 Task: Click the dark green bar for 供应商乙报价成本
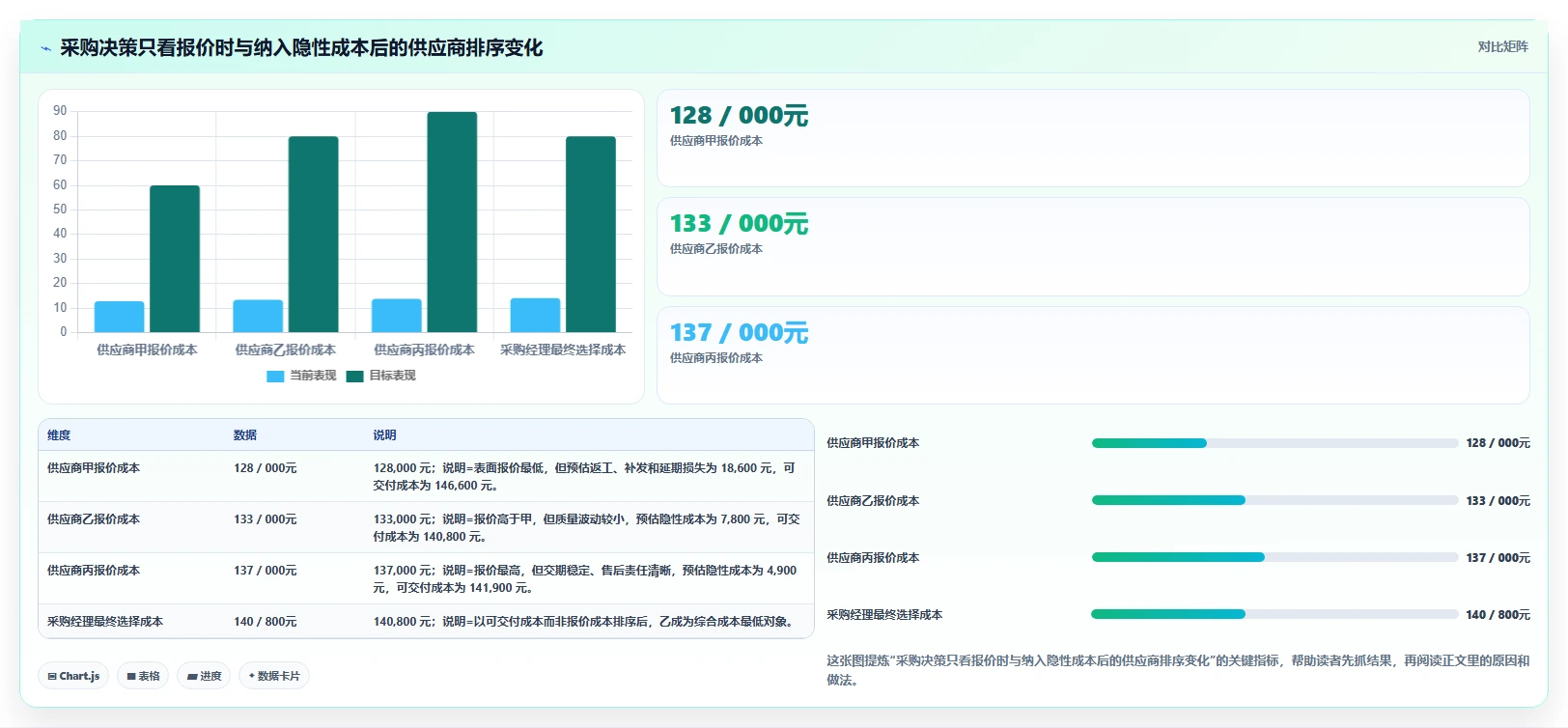pos(313,235)
